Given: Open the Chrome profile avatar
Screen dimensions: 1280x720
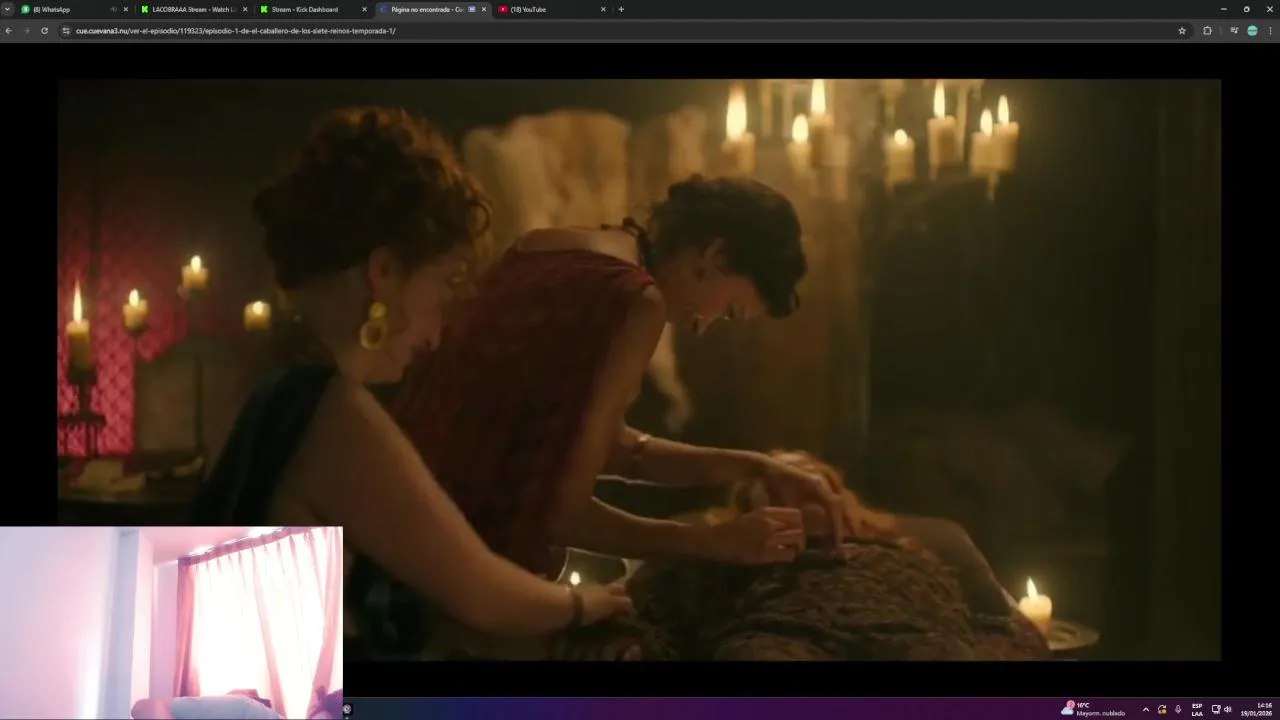Looking at the screenshot, I should tap(1252, 30).
